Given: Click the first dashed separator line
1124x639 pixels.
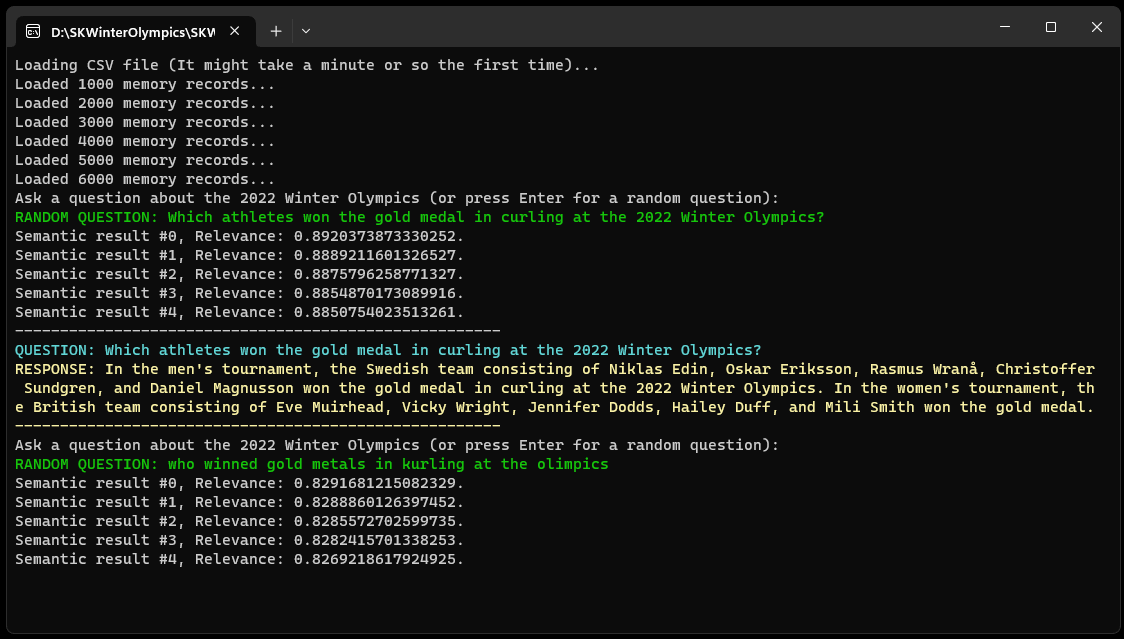Looking at the screenshot, I should [257, 331].
